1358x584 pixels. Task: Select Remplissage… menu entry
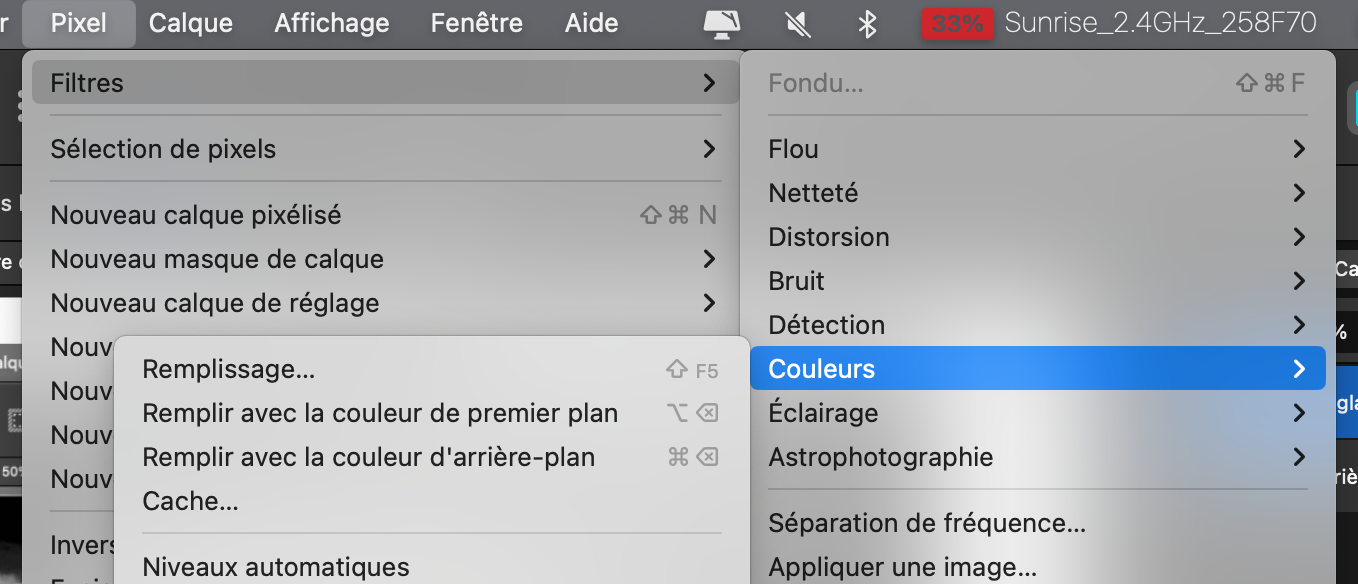coord(432,369)
